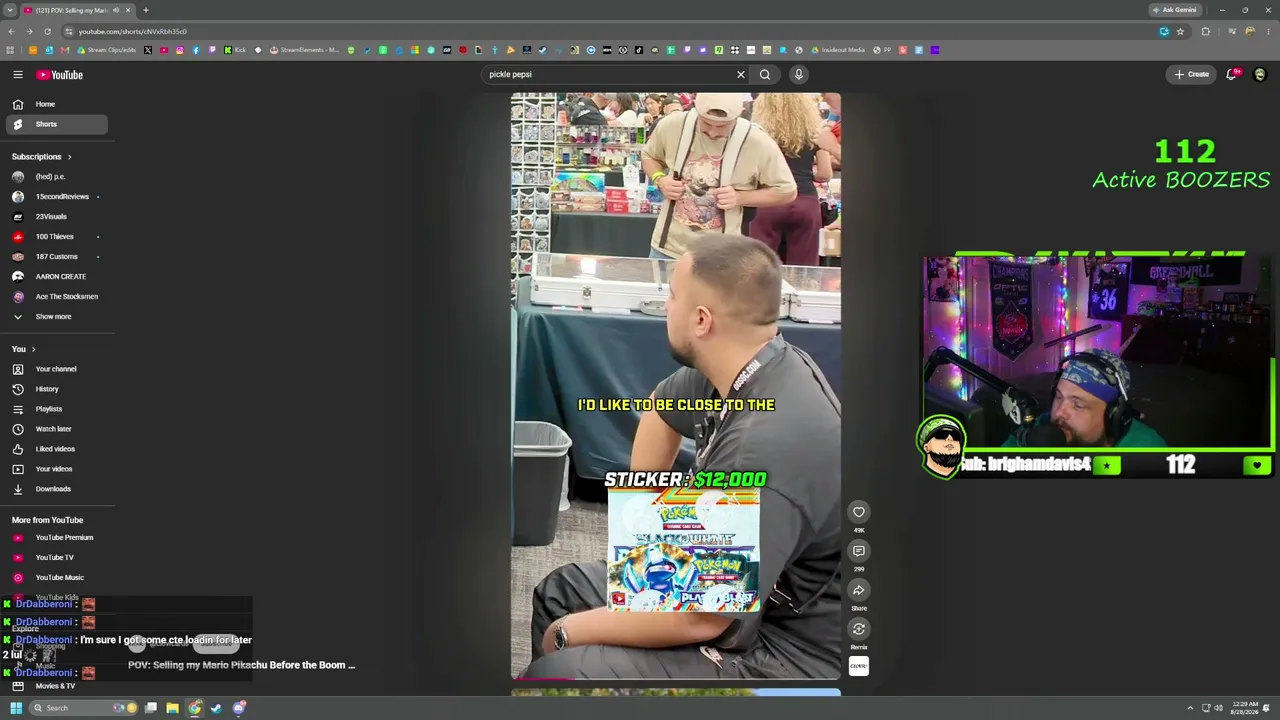Expand the You section heading
This screenshot has height=720, width=1280.
click(x=24, y=349)
